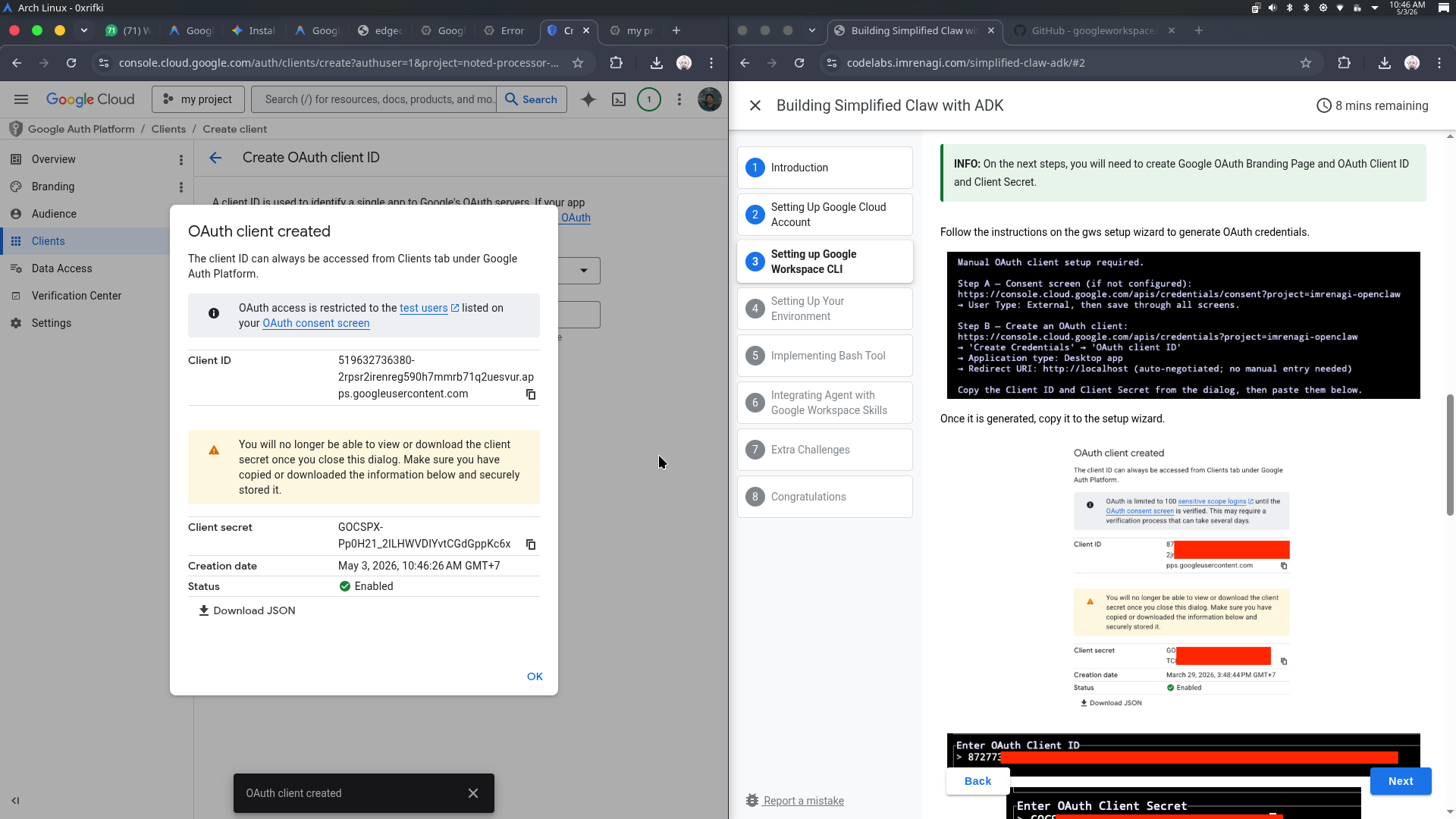Open downloads icon in left browser
Screen dimensions: 1456x819
657,63
